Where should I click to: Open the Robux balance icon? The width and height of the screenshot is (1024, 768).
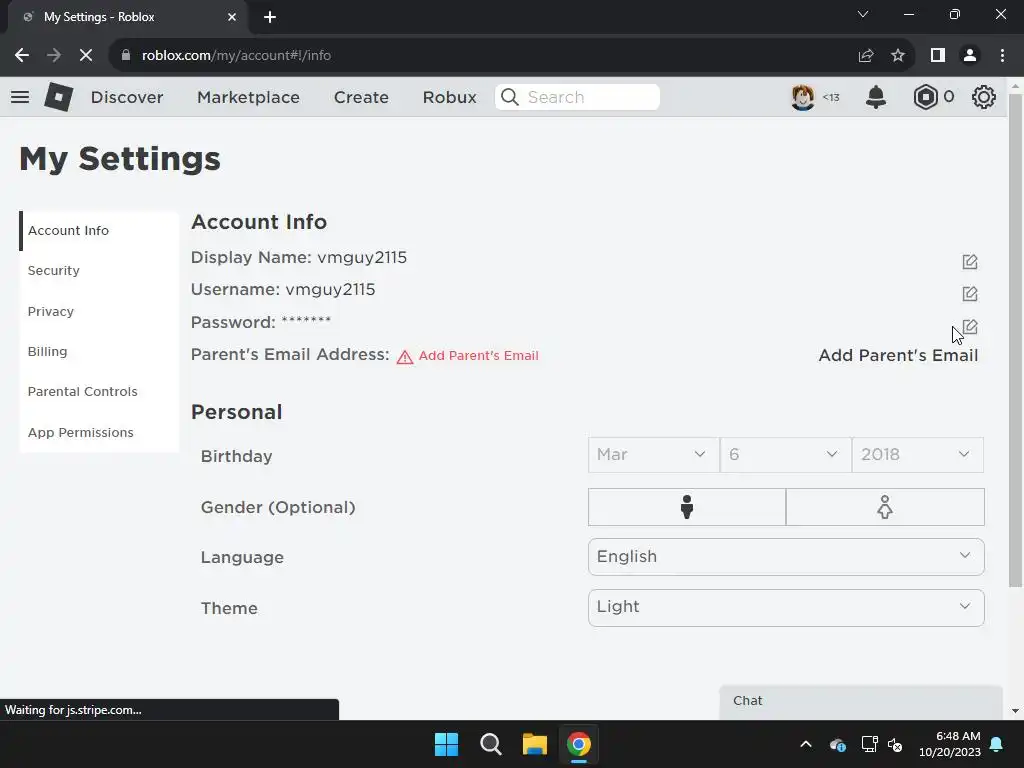tap(925, 97)
